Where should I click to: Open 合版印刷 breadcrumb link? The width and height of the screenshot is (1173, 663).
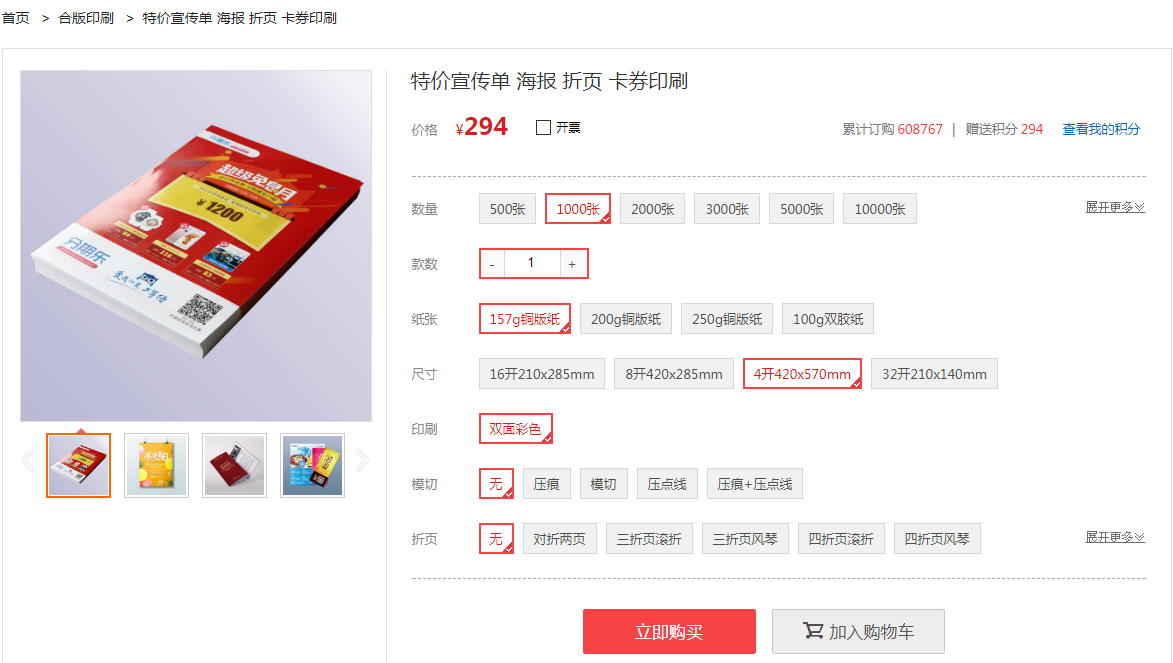[86, 18]
